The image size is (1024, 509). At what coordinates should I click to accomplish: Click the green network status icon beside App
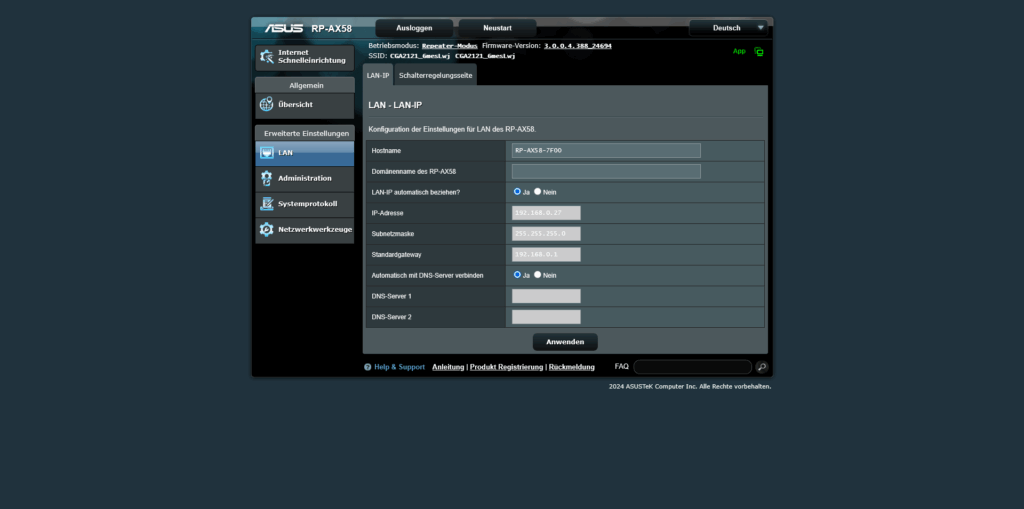point(759,51)
